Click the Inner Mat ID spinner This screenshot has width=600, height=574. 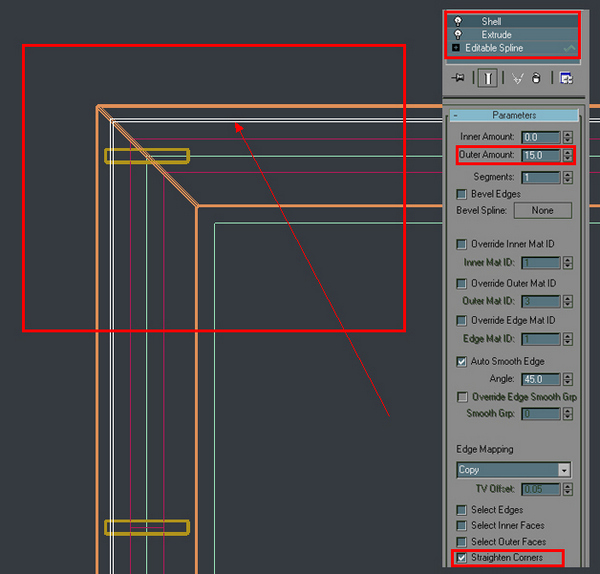pos(568,263)
